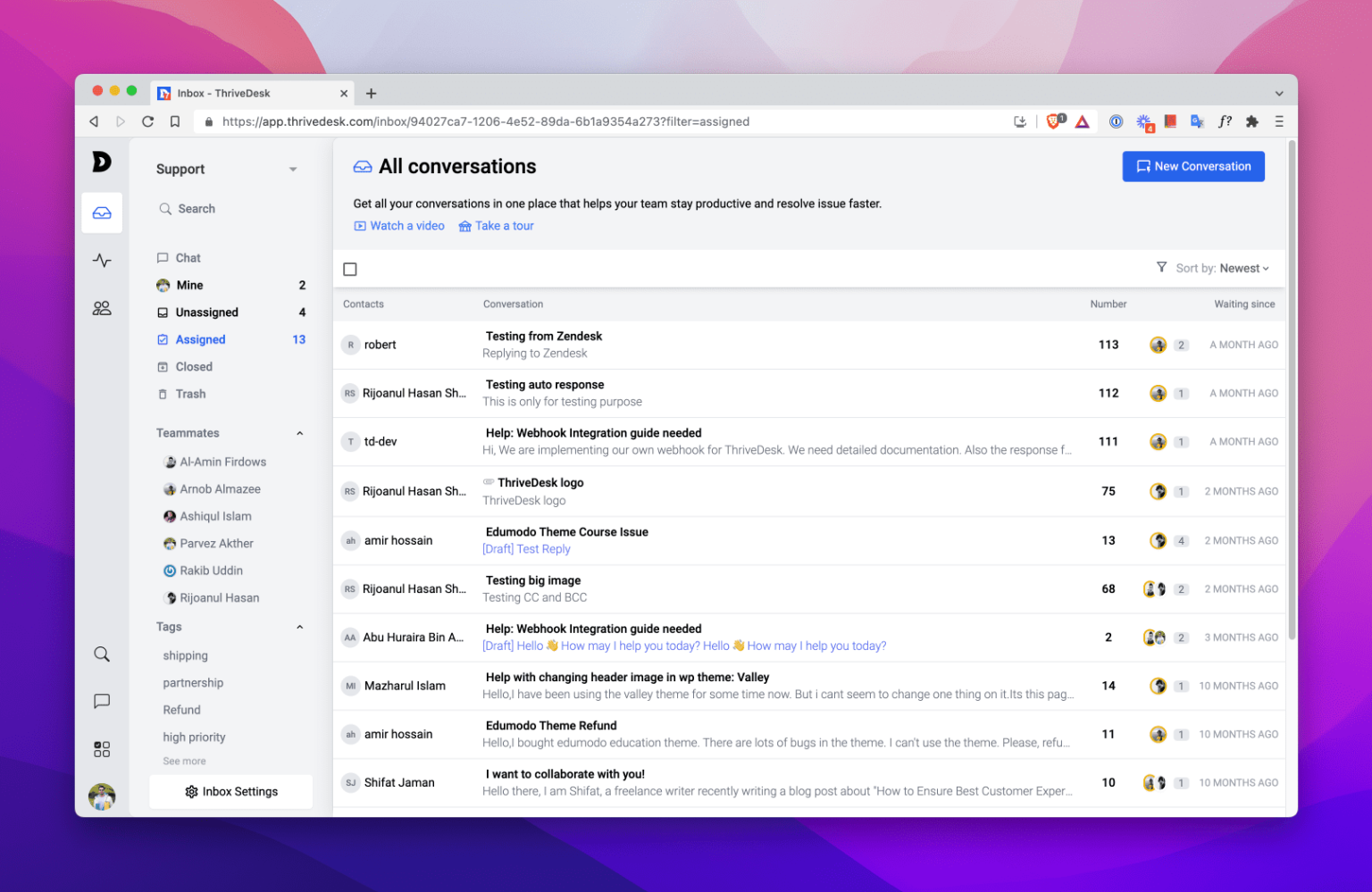Collapse the Teammates section
1372x892 pixels.
[300, 433]
